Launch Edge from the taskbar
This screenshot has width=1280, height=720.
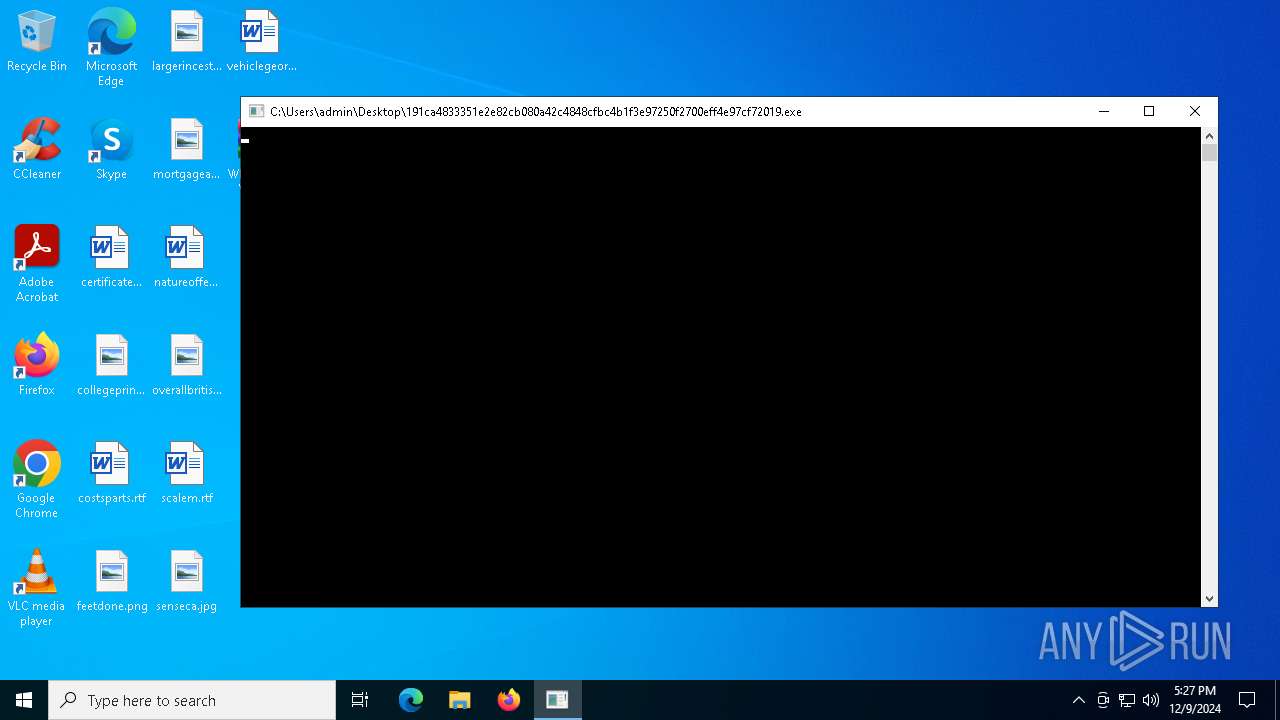pyautogui.click(x=411, y=700)
